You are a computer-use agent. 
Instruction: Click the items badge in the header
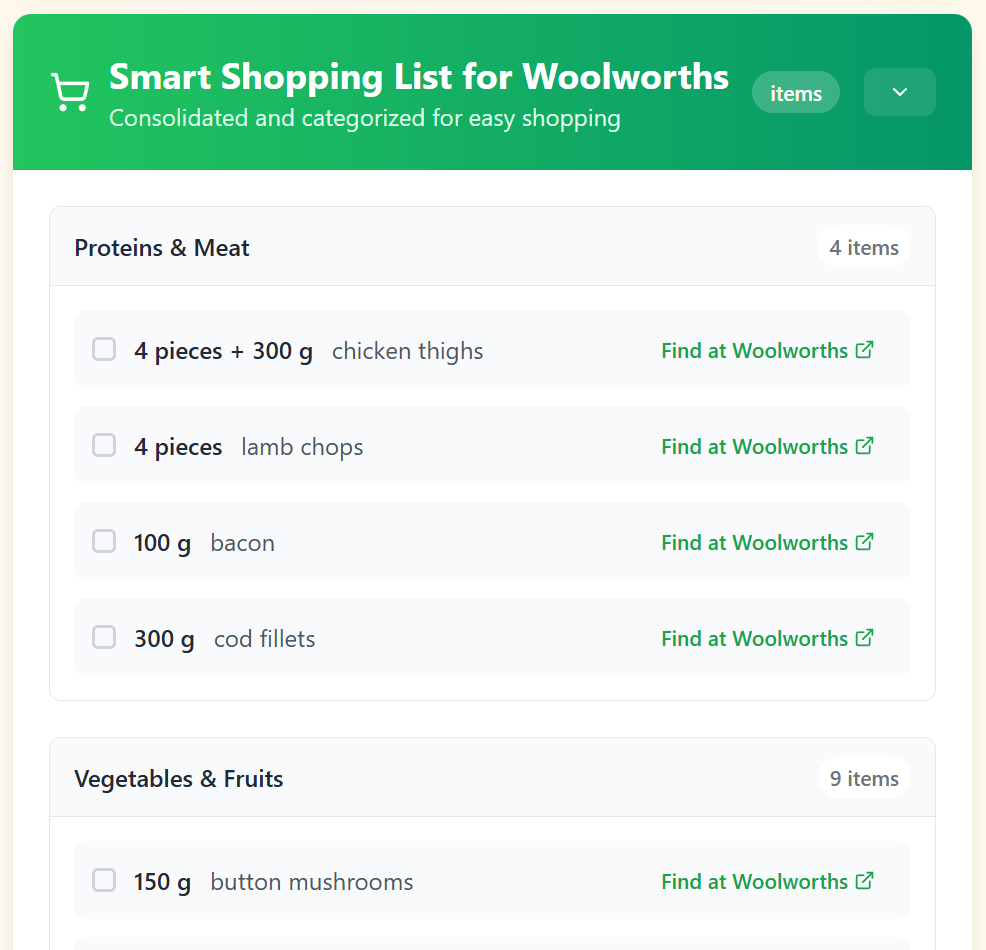pos(795,92)
